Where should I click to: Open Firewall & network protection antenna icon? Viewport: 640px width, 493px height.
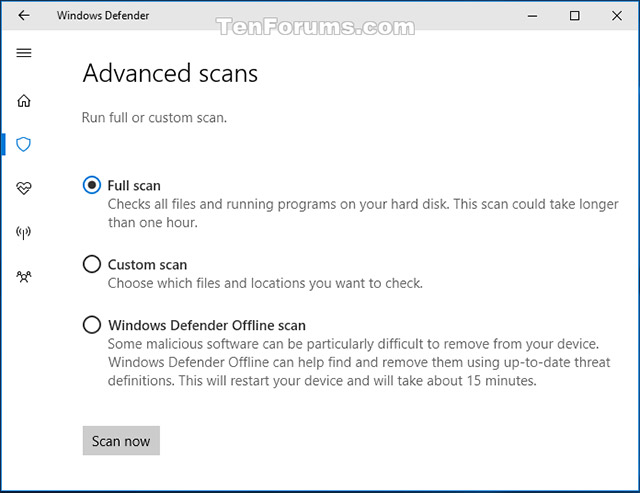pyautogui.click(x=23, y=232)
